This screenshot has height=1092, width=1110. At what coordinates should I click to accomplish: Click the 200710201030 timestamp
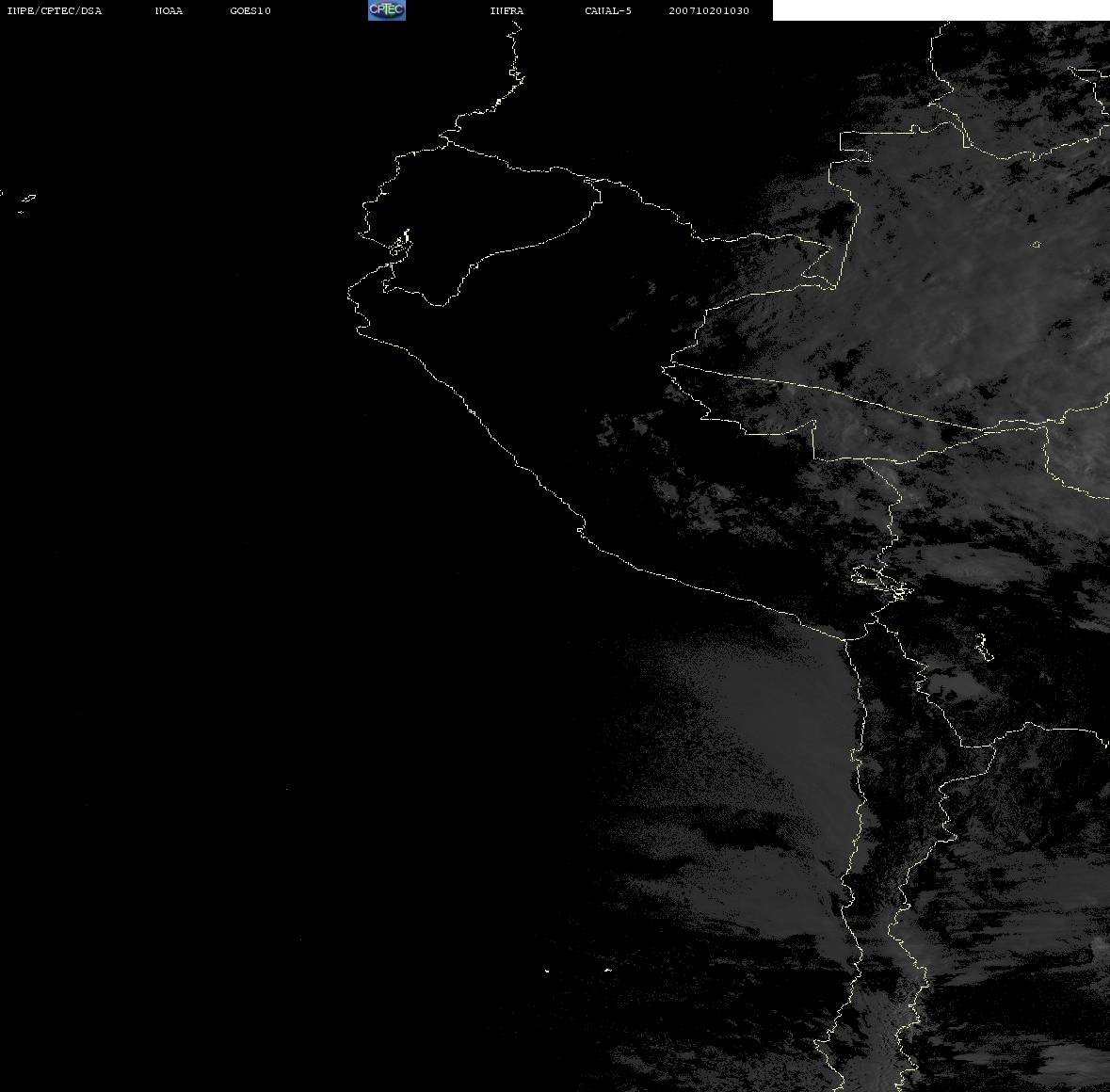(x=709, y=10)
